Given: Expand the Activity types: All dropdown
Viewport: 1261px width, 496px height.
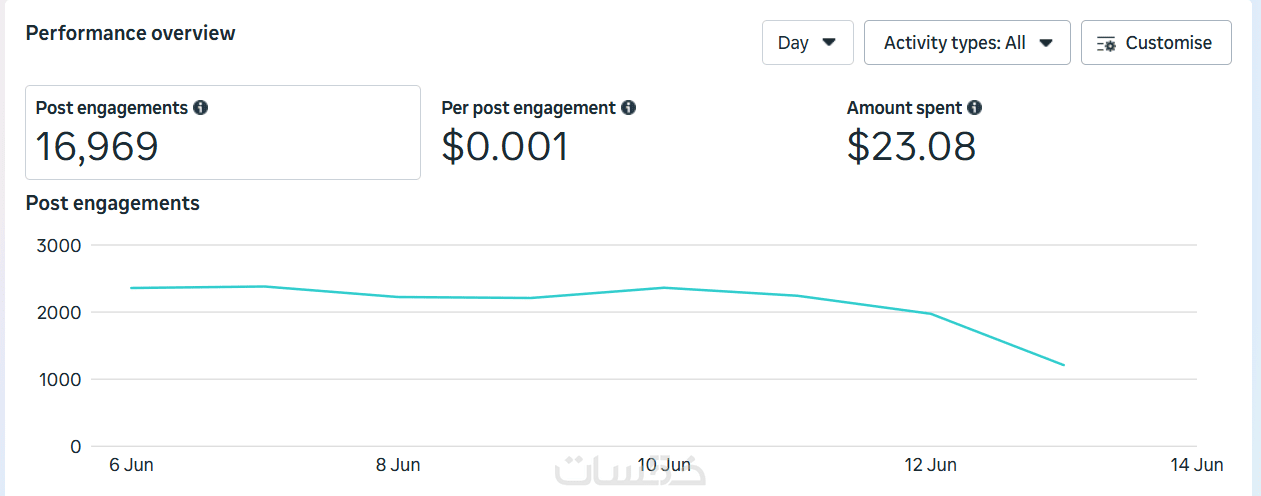Looking at the screenshot, I should (x=966, y=43).
